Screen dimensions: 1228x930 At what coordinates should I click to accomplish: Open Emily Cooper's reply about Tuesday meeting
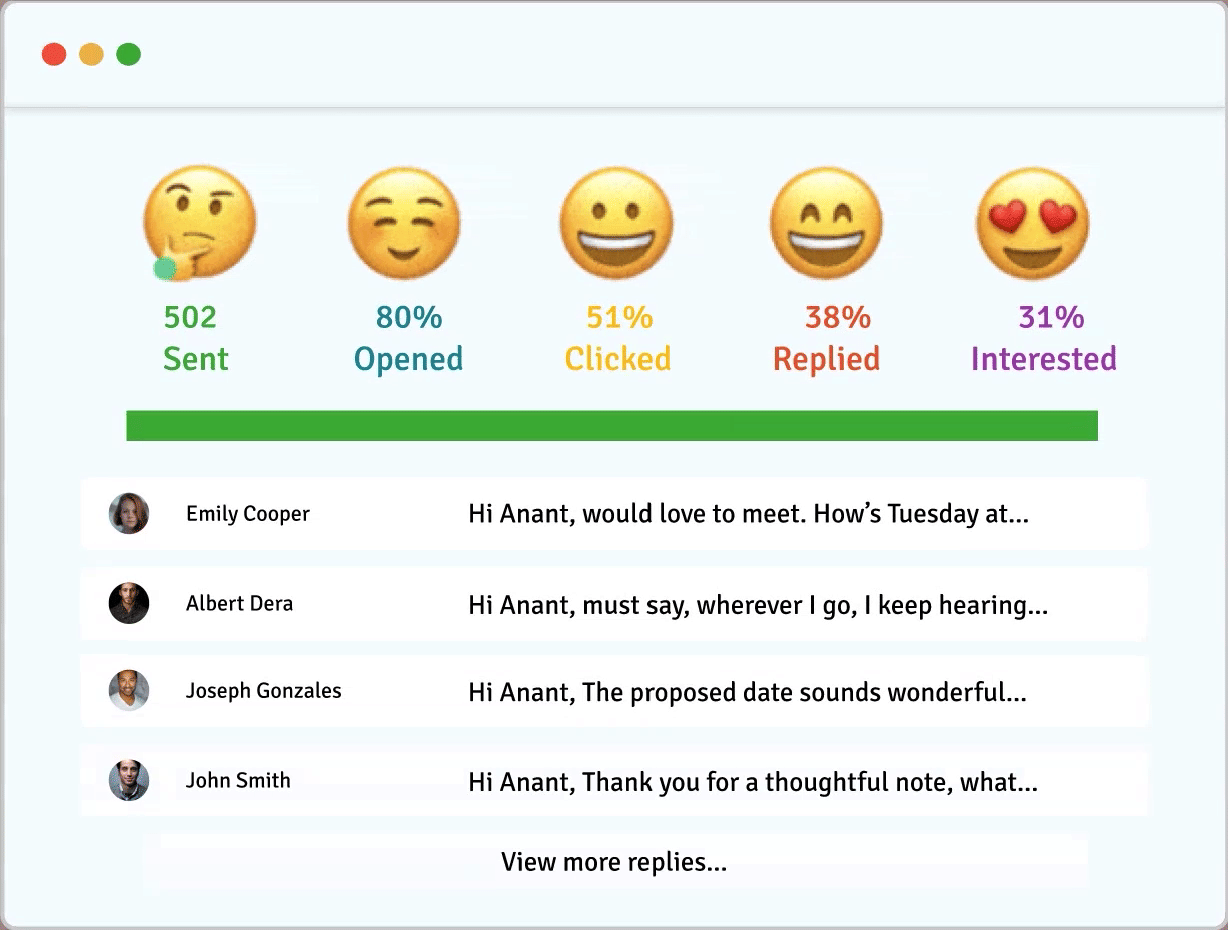click(x=748, y=514)
